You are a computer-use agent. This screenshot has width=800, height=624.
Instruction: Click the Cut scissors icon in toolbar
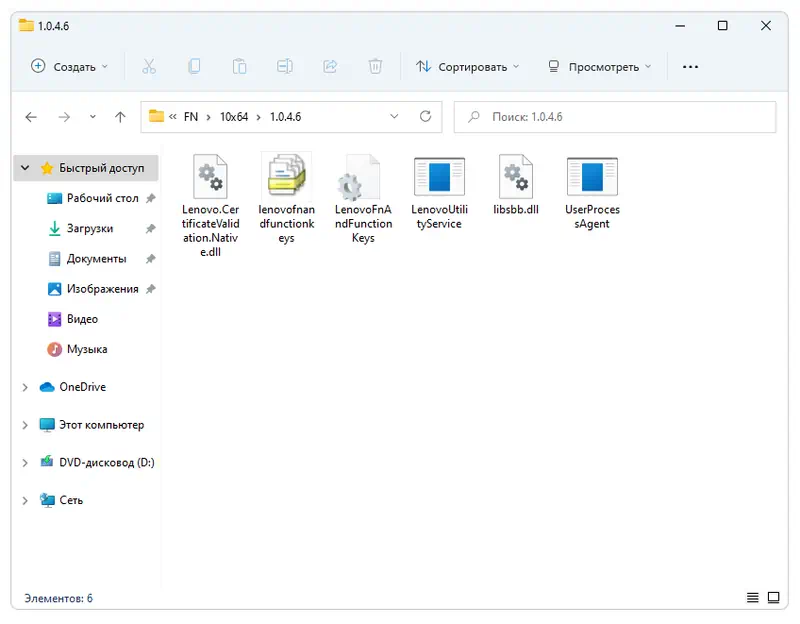tap(149, 67)
